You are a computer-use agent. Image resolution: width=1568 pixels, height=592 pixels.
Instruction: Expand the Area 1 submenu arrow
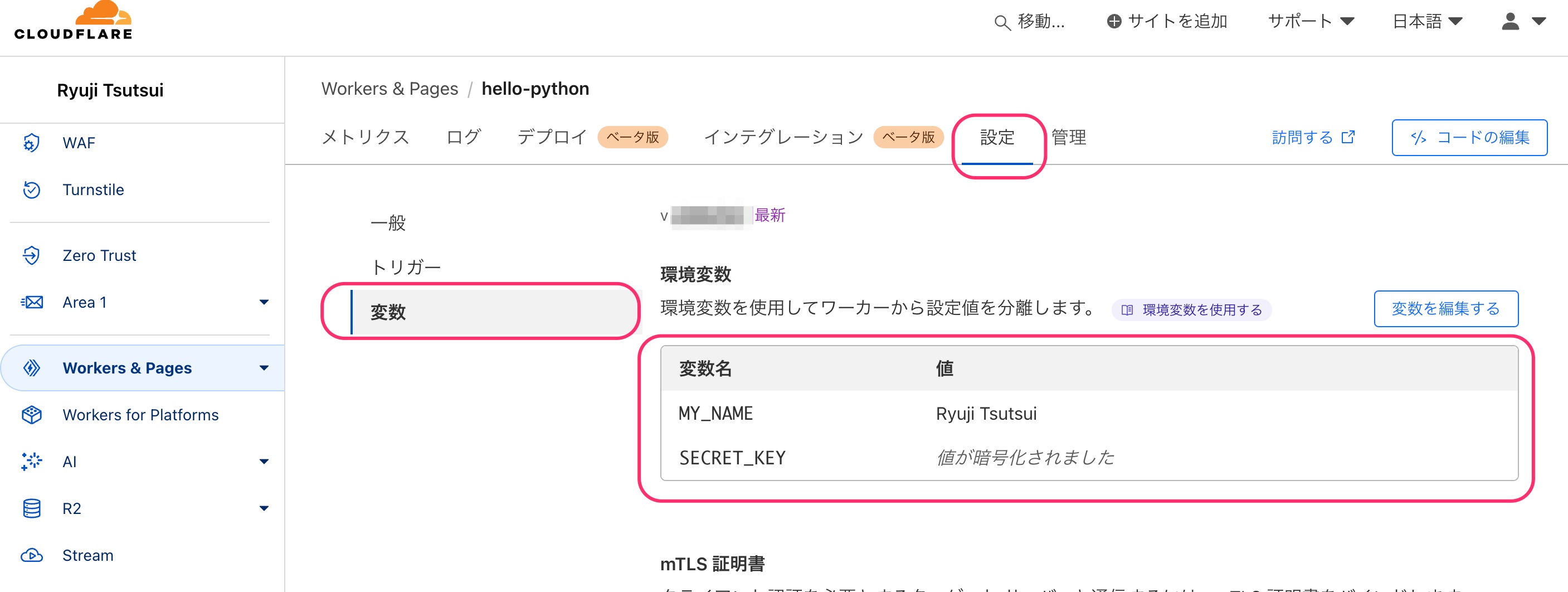click(264, 302)
